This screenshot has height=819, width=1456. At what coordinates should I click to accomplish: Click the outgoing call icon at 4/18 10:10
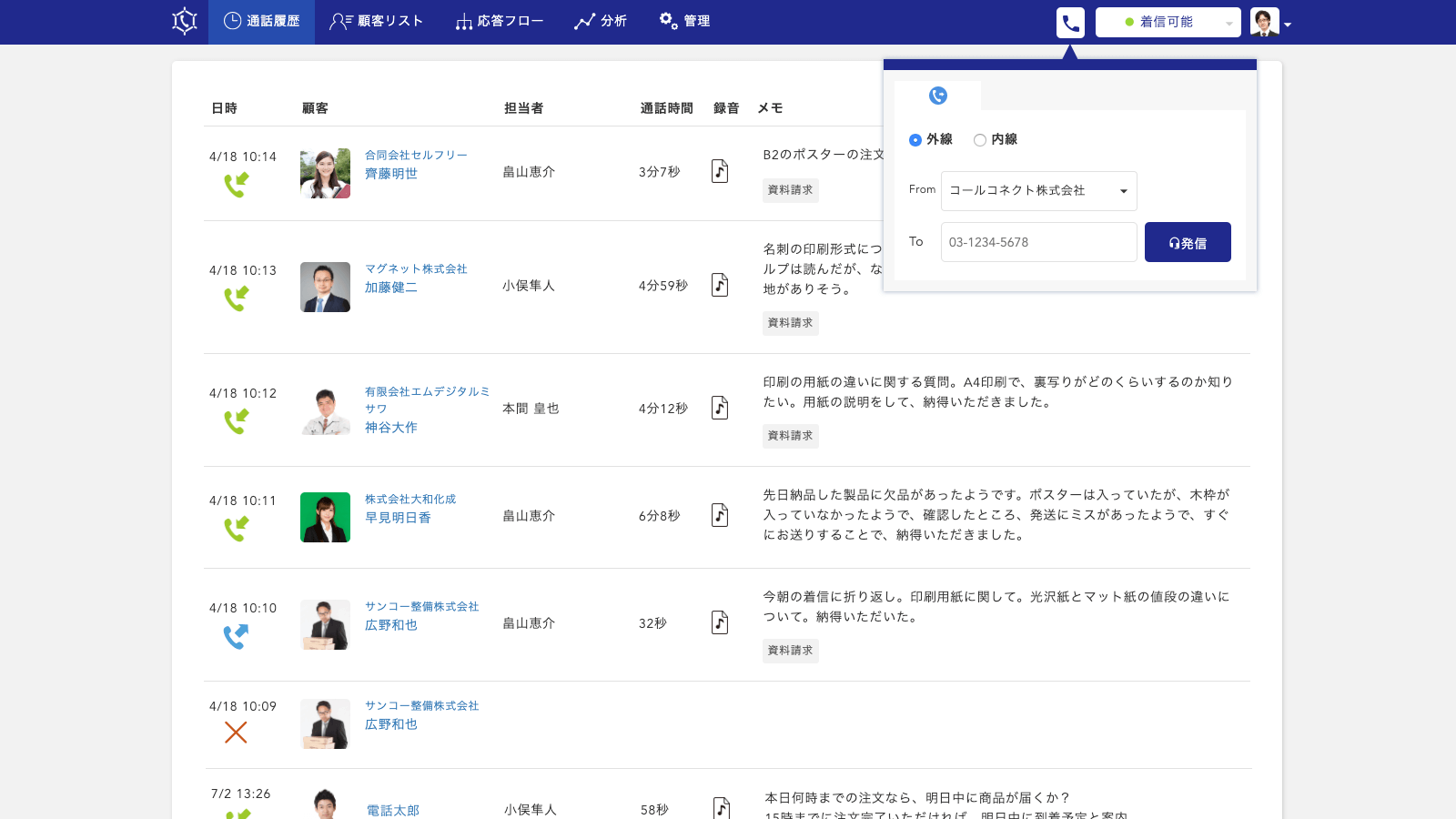point(236,636)
